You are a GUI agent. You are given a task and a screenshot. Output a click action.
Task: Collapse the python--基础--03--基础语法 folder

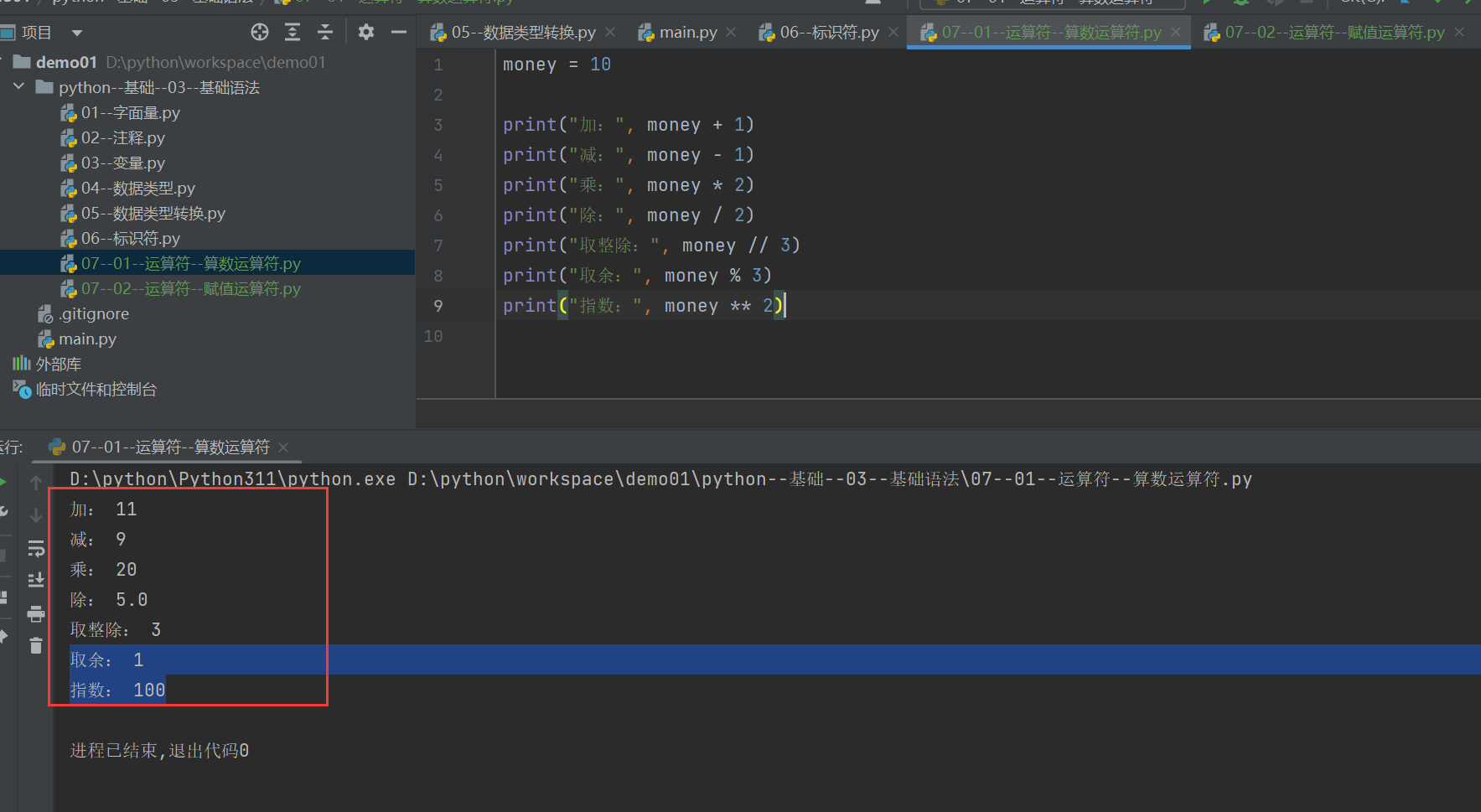(18, 86)
